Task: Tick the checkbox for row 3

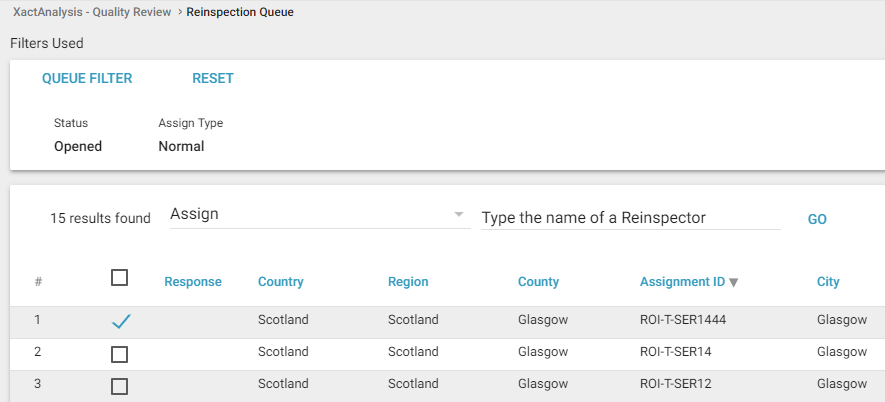Action: pyautogui.click(x=120, y=386)
